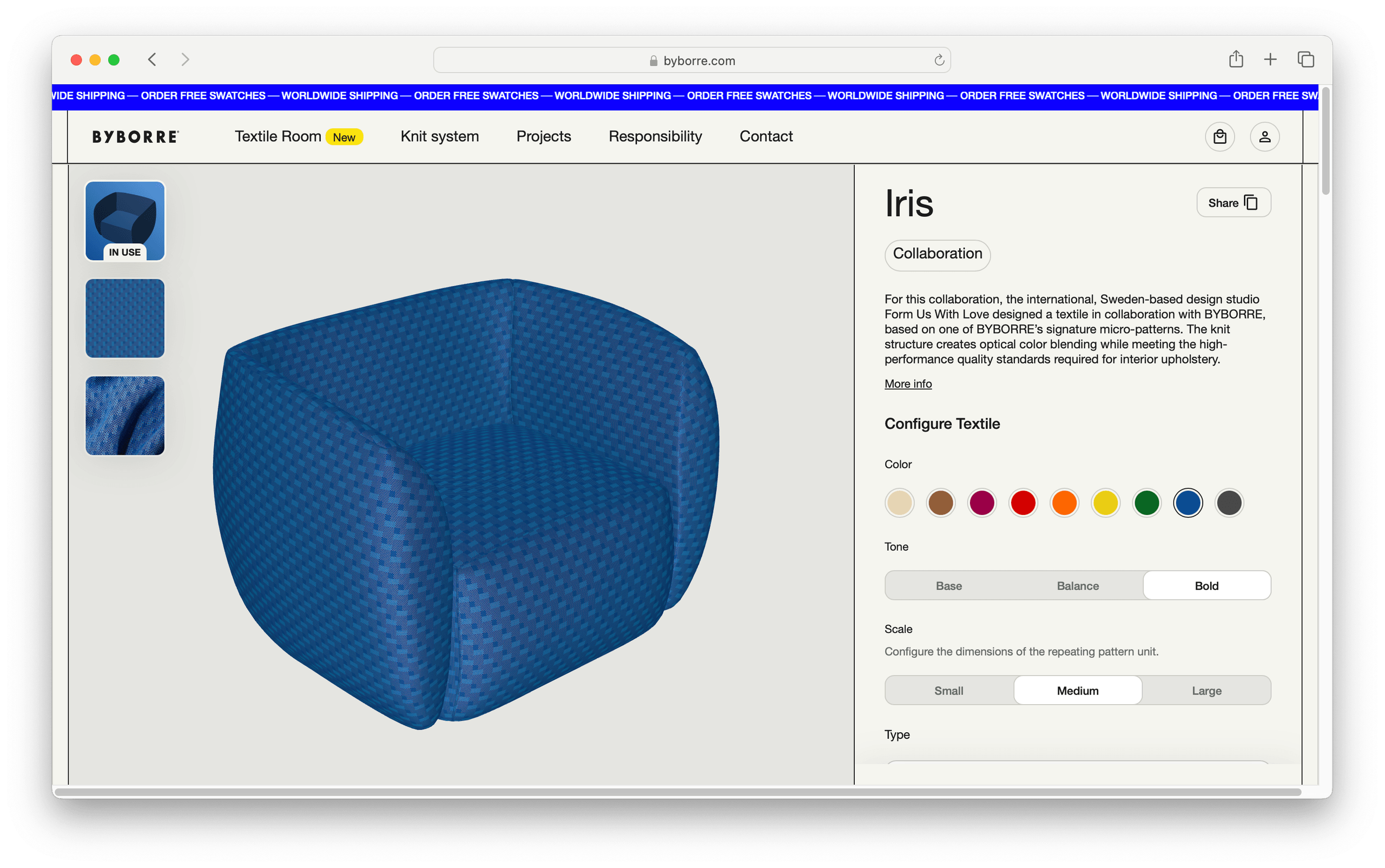The width and height of the screenshot is (1385, 868).
Task: Set scale to Small
Action: pos(948,691)
